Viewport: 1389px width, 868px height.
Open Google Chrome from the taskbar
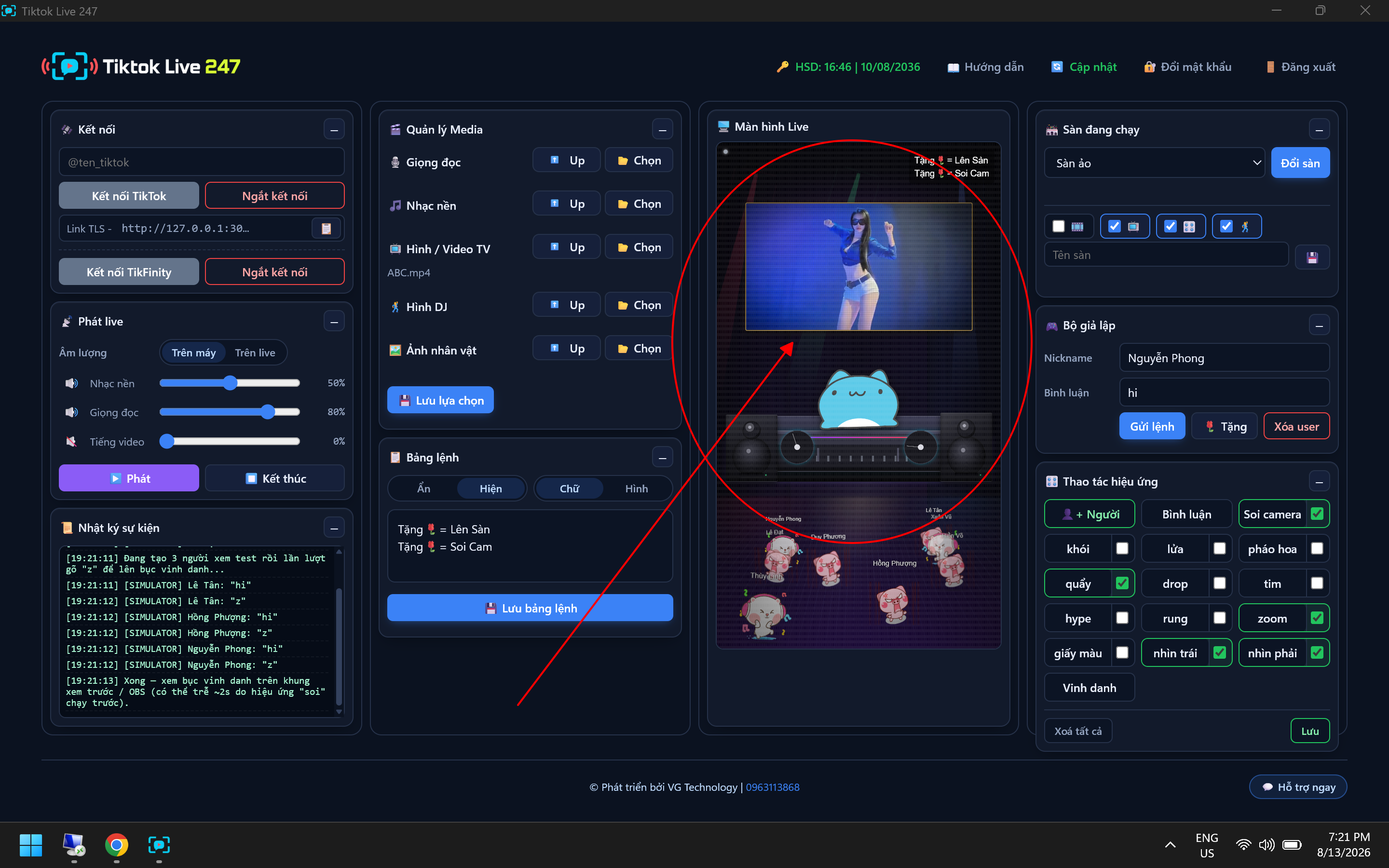pos(117,844)
